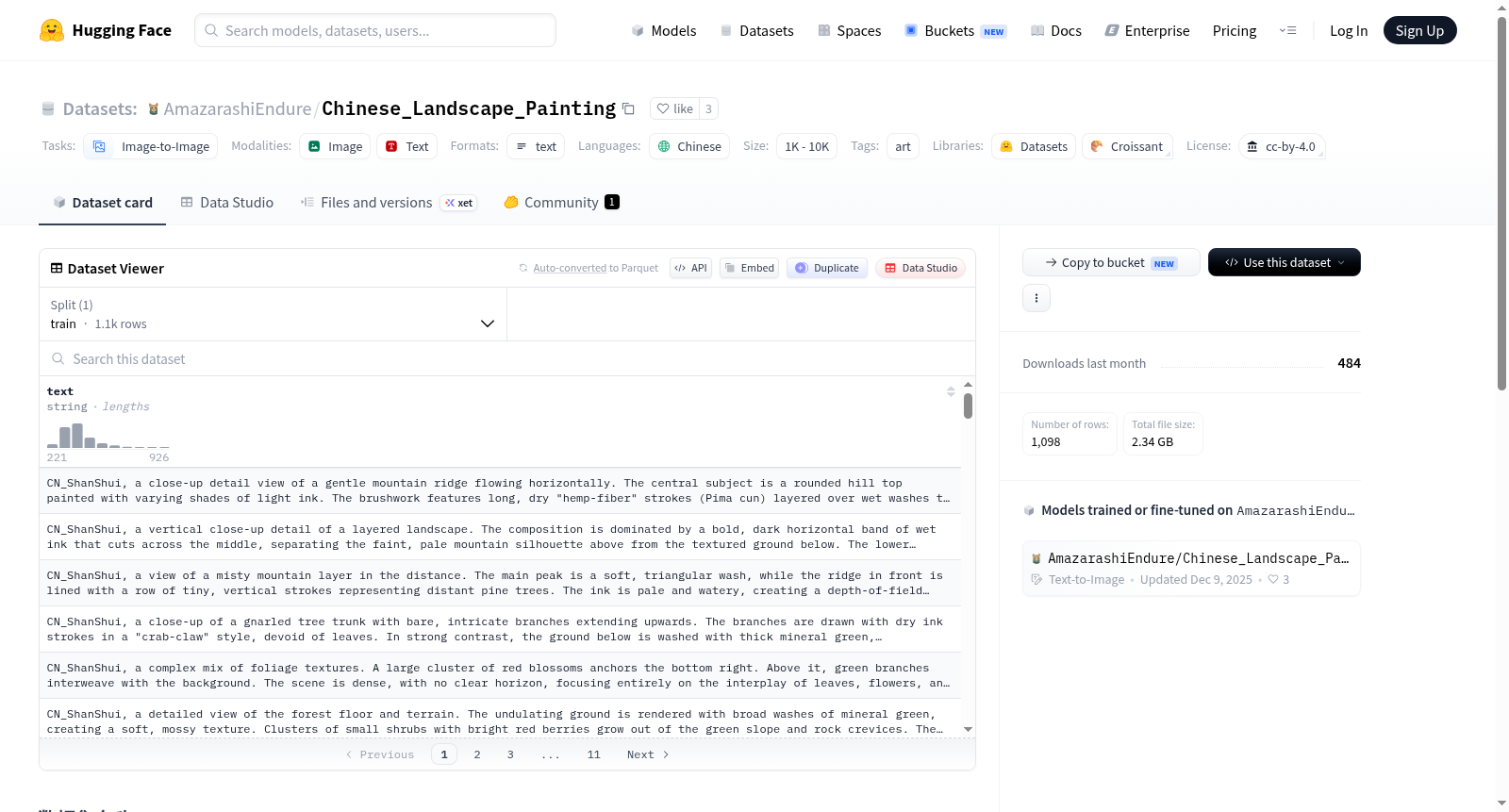Switch to Files and versions tab

(388, 202)
